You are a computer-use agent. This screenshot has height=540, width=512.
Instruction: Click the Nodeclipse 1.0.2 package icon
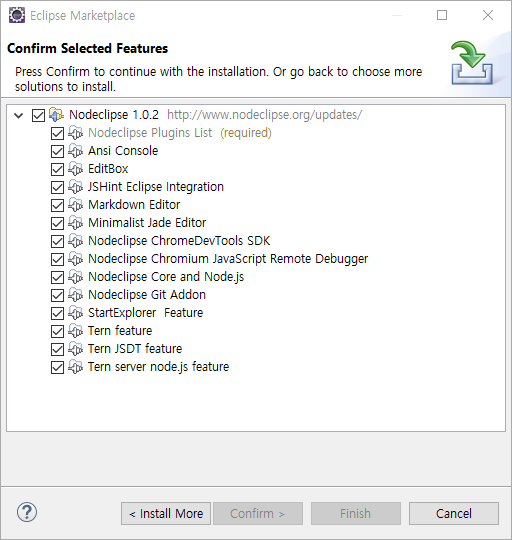click(x=56, y=115)
